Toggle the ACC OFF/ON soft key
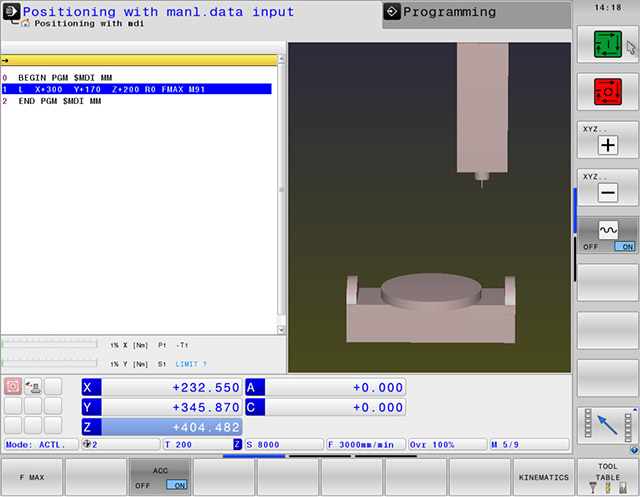 (x=160, y=477)
